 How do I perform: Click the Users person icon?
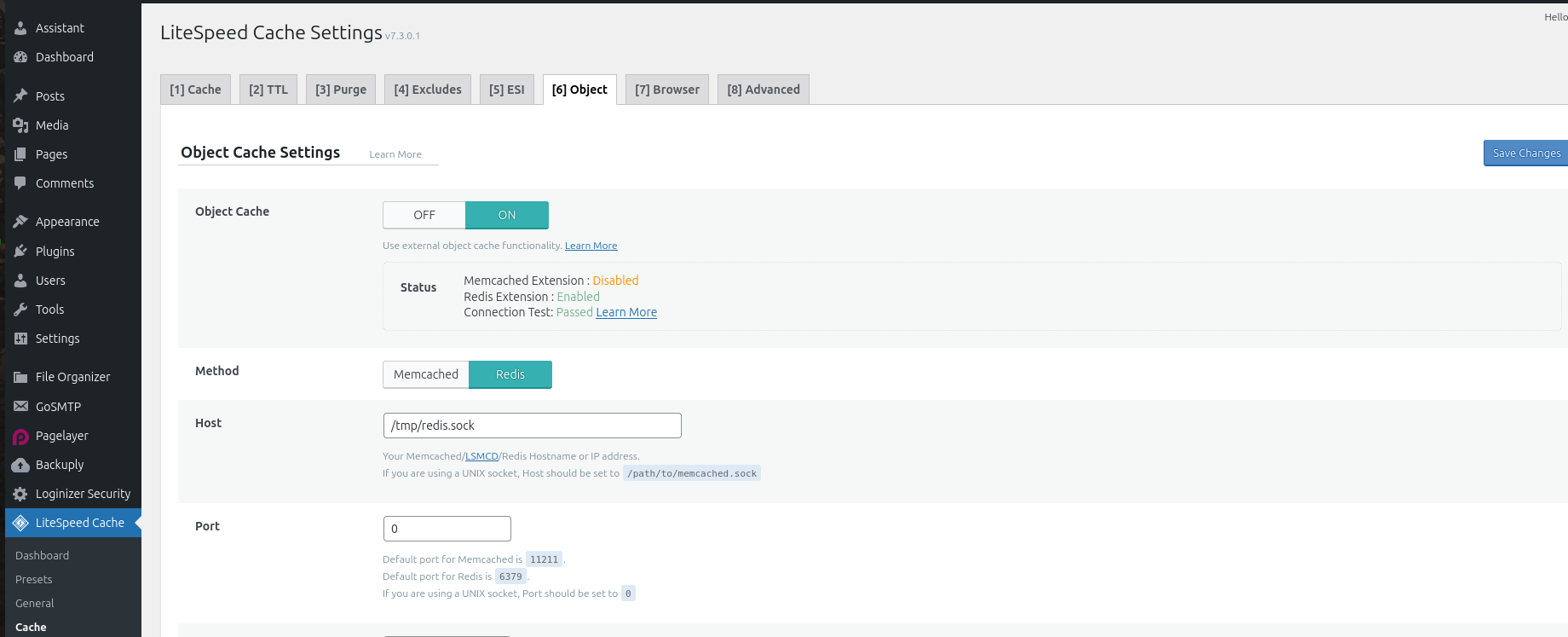(x=20, y=281)
